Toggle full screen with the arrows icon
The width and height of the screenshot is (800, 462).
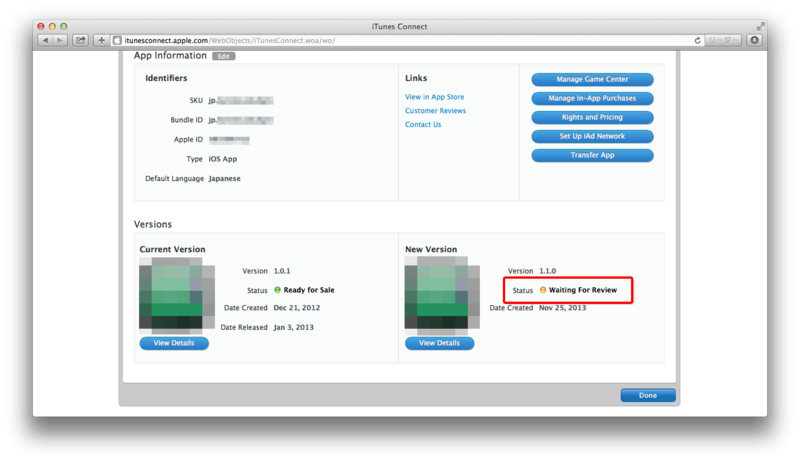pos(760,26)
